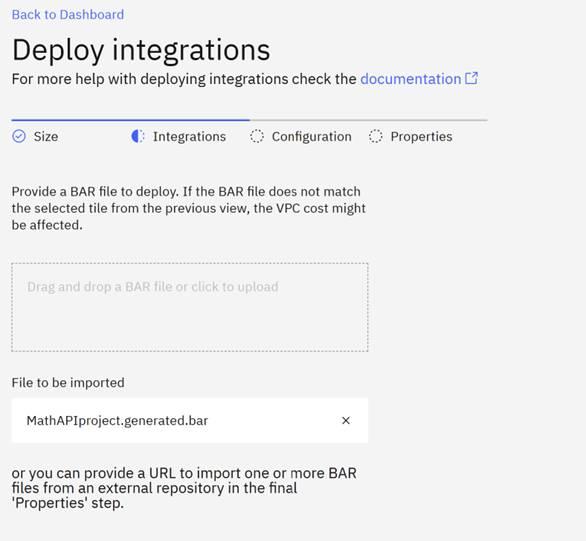This screenshot has width=586, height=541.
Task: Select the Integrations step label
Action: point(189,136)
